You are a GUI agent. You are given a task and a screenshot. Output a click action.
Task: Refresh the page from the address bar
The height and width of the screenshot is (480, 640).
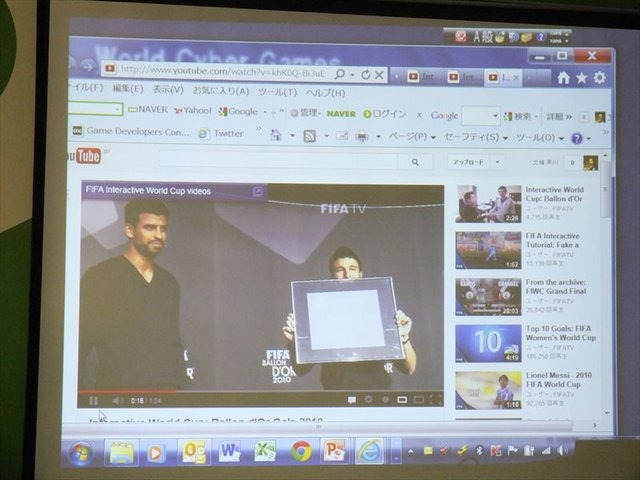(366, 75)
